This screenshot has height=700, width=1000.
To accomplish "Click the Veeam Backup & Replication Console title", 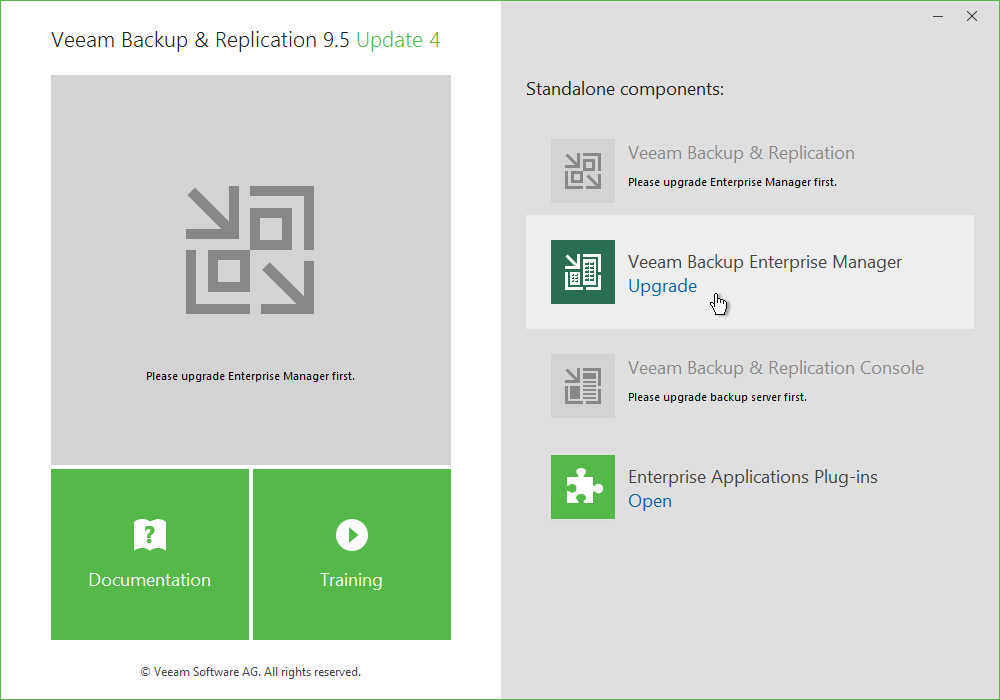I will 776,368.
